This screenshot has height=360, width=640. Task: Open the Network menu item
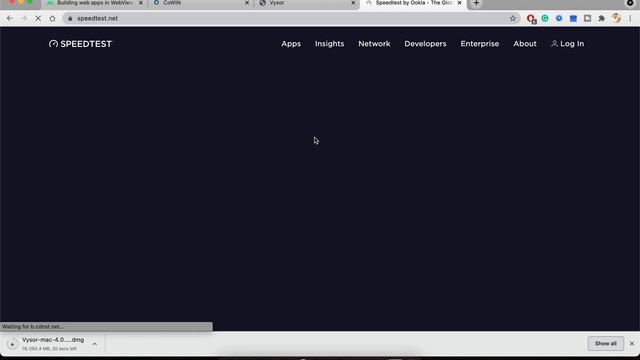click(x=374, y=44)
